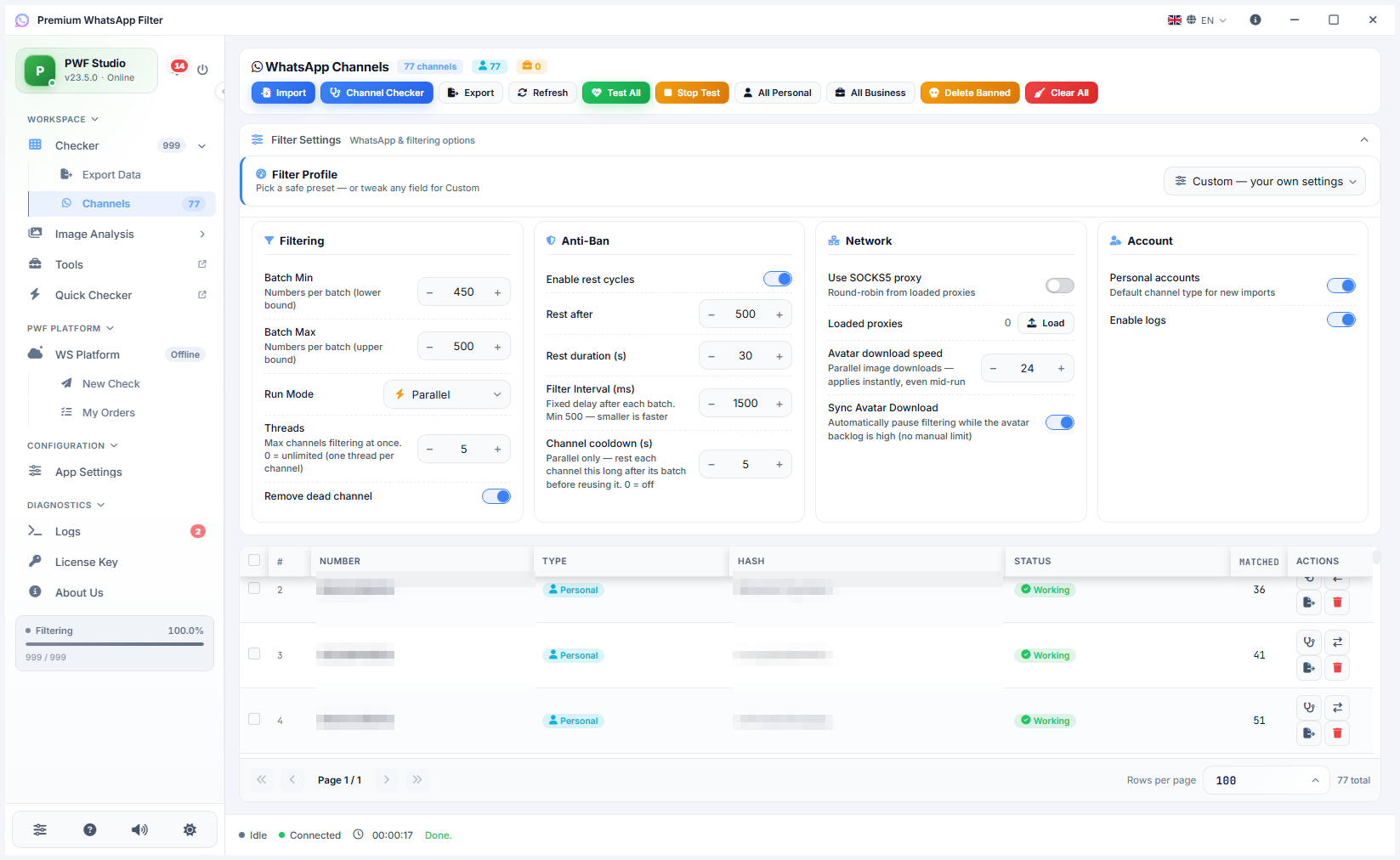Viewport: 1400px width, 860px height.
Task: Go to the first page arrow
Action: 262,779
